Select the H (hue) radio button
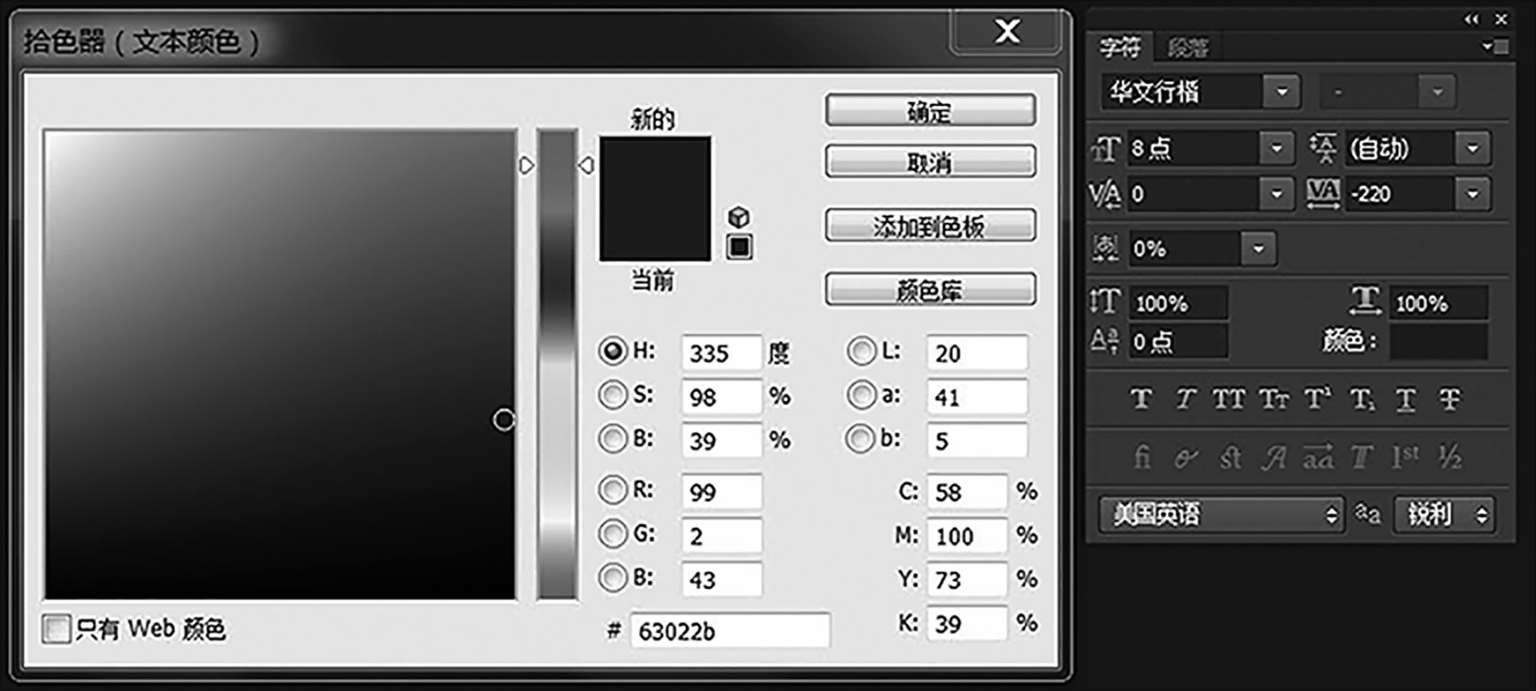The height and width of the screenshot is (691, 1536). [612, 351]
